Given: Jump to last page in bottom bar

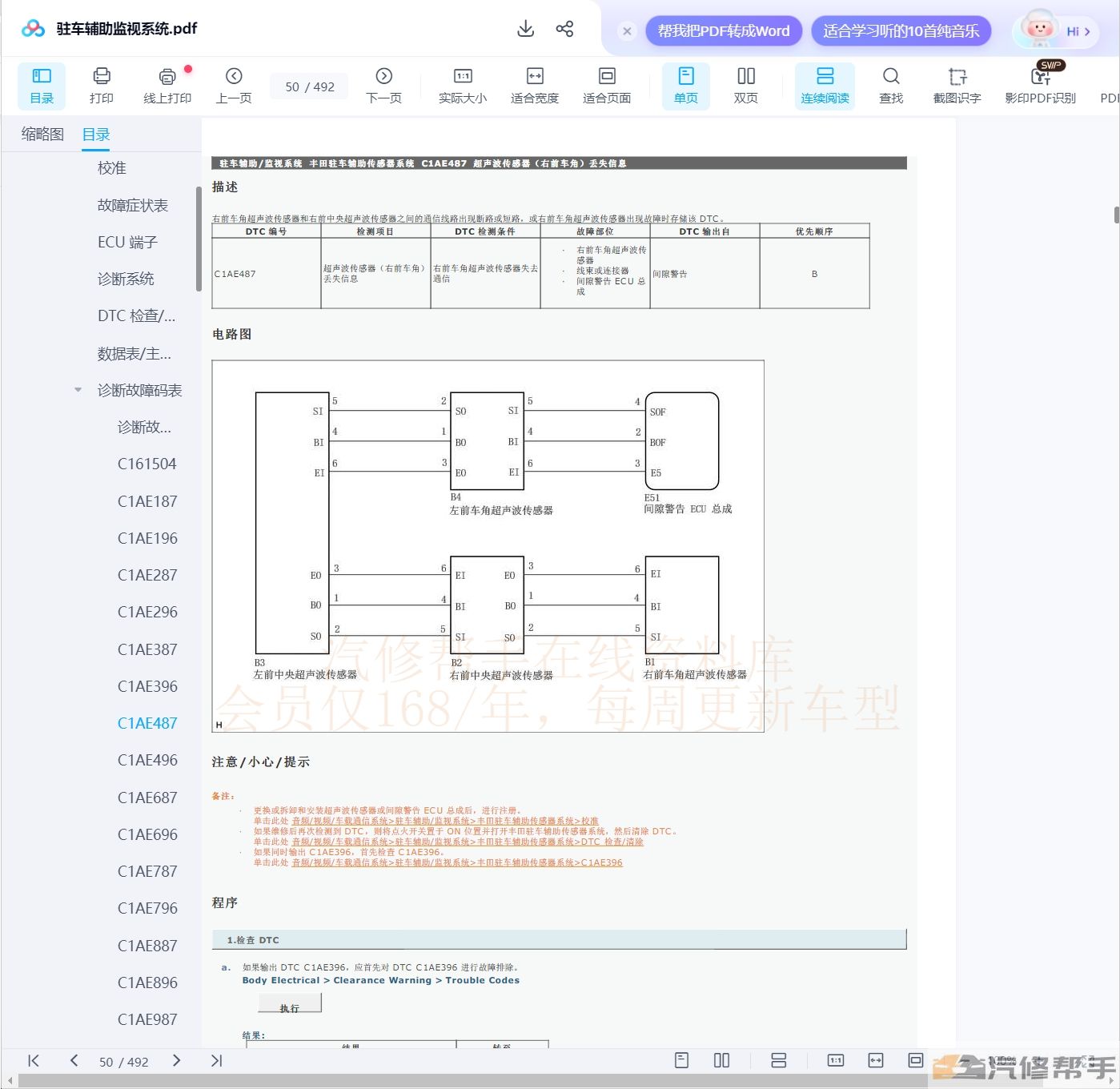Looking at the screenshot, I should pyautogui.click(x=216, y=1061).
